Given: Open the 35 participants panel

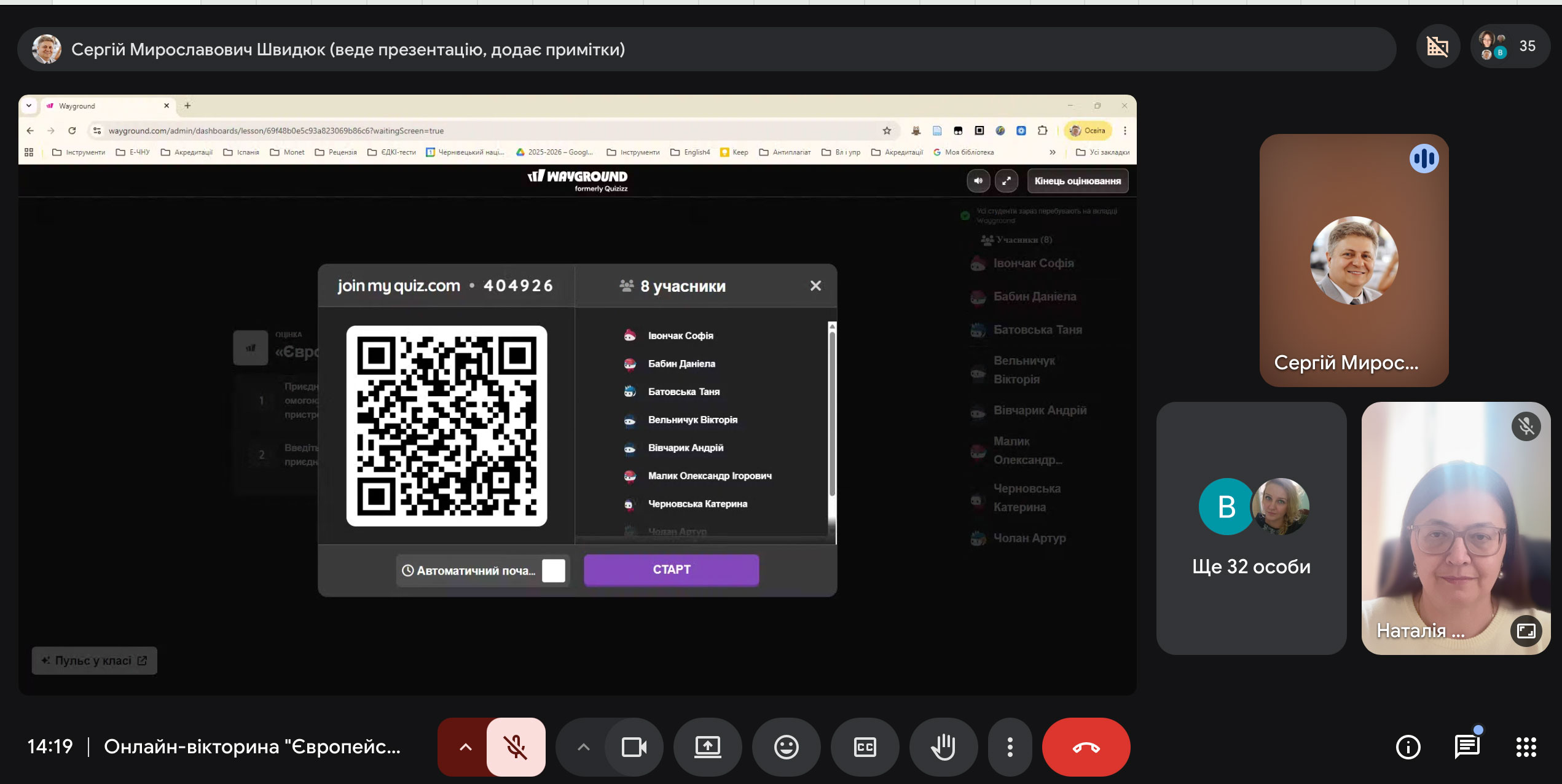Looking at the screenshot, I should pyautogui.click(x=1510, y=47).
